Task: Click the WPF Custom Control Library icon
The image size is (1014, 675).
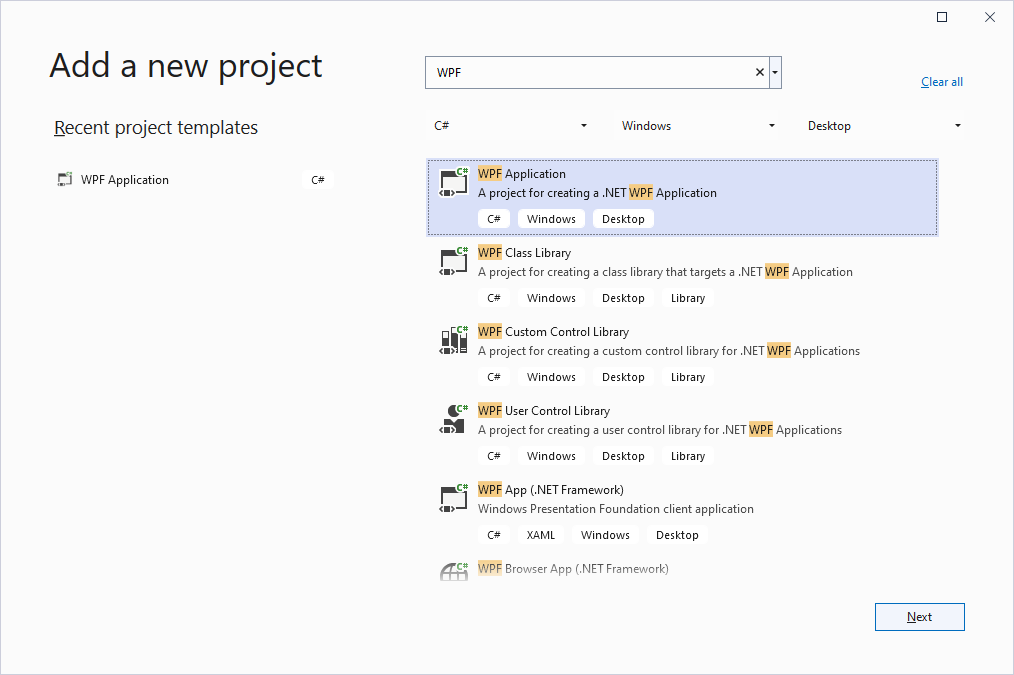Action: click(454, 341)
